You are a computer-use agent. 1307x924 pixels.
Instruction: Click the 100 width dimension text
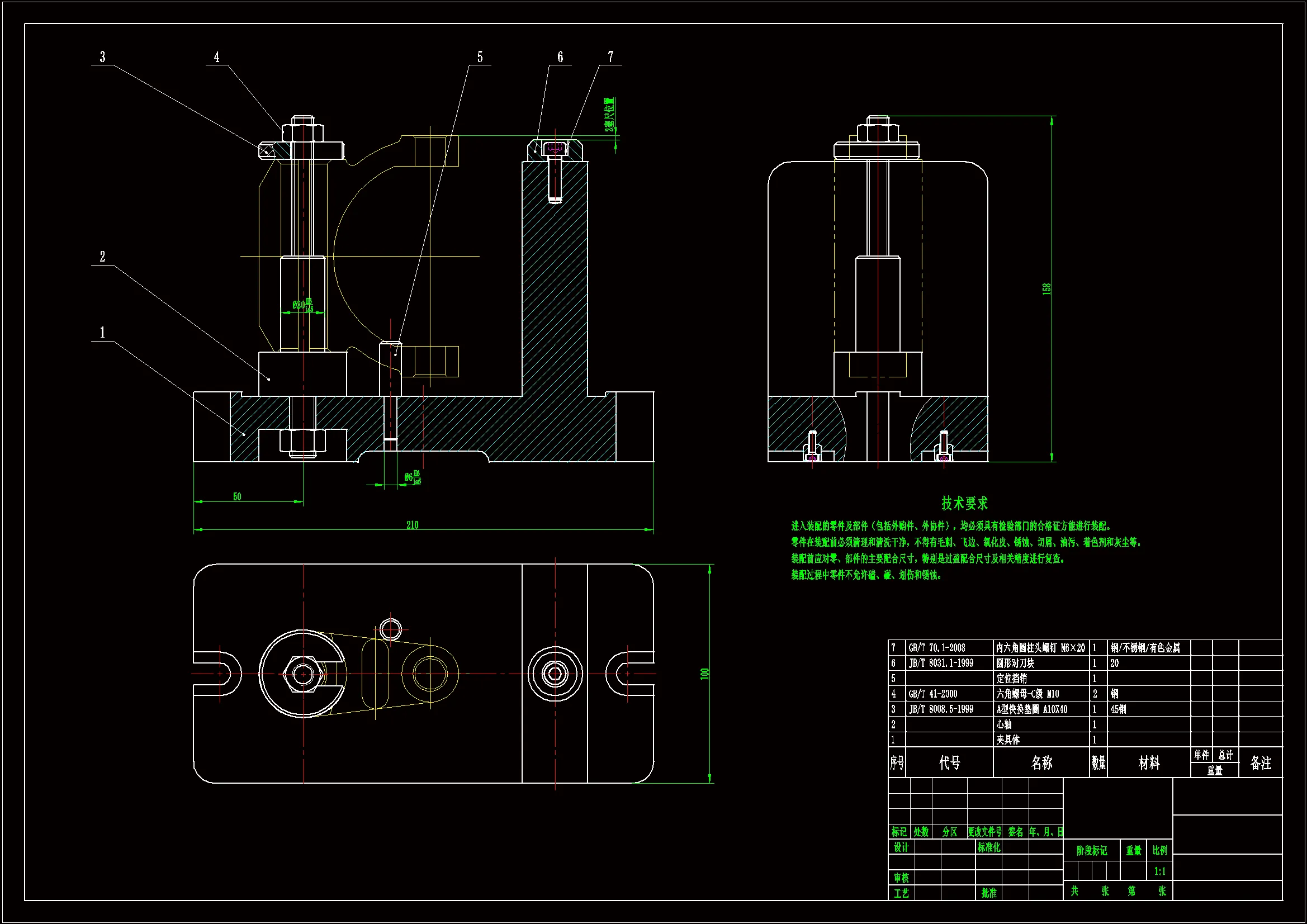click(705, 674)
